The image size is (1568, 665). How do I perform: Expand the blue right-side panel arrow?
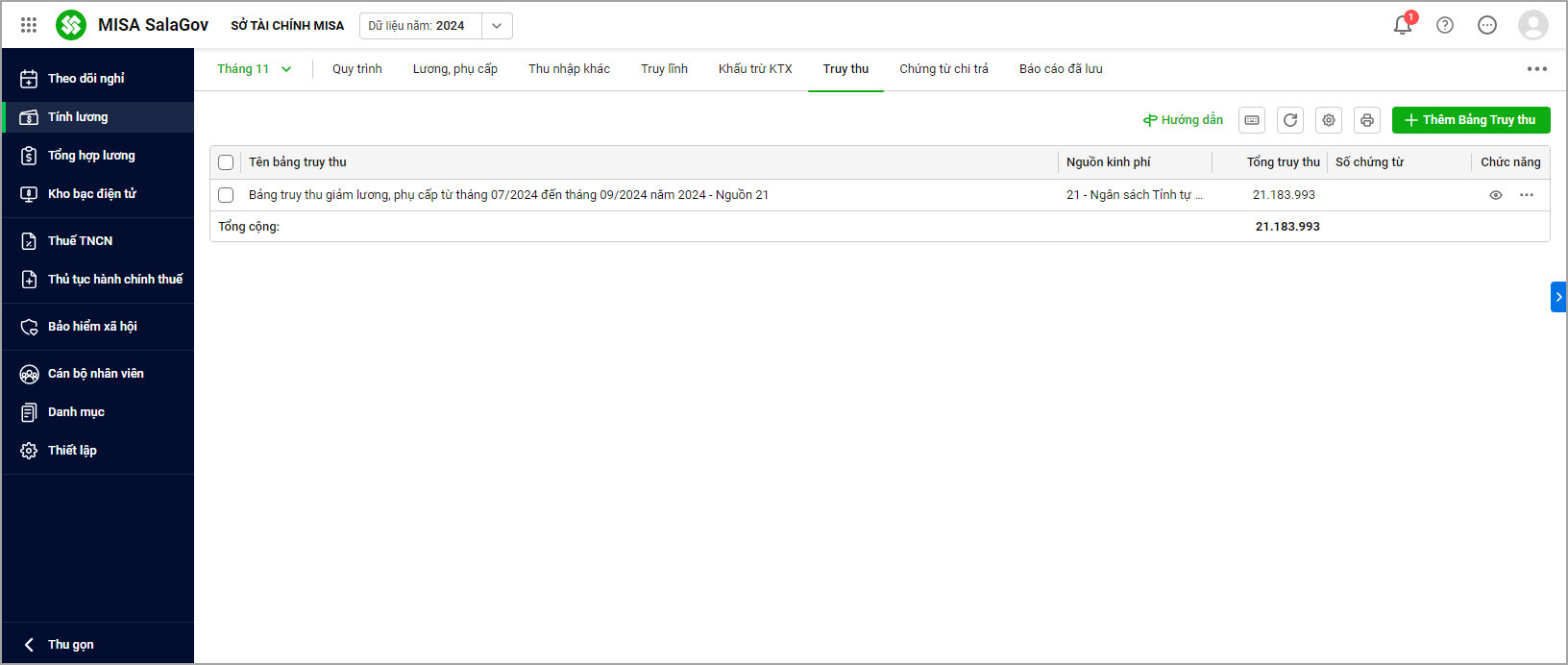[x=1558, y=297]
